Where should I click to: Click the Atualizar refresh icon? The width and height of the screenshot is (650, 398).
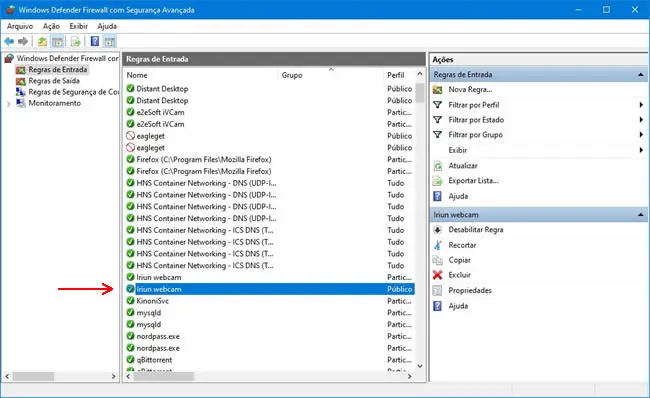437,166
